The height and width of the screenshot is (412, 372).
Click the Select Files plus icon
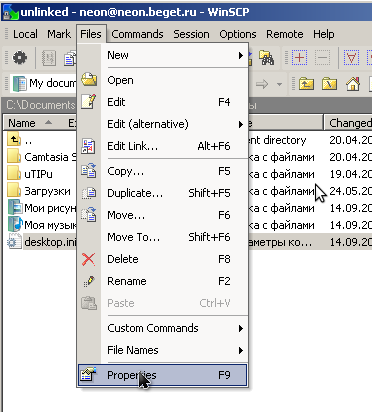click(x=299, y=58)
